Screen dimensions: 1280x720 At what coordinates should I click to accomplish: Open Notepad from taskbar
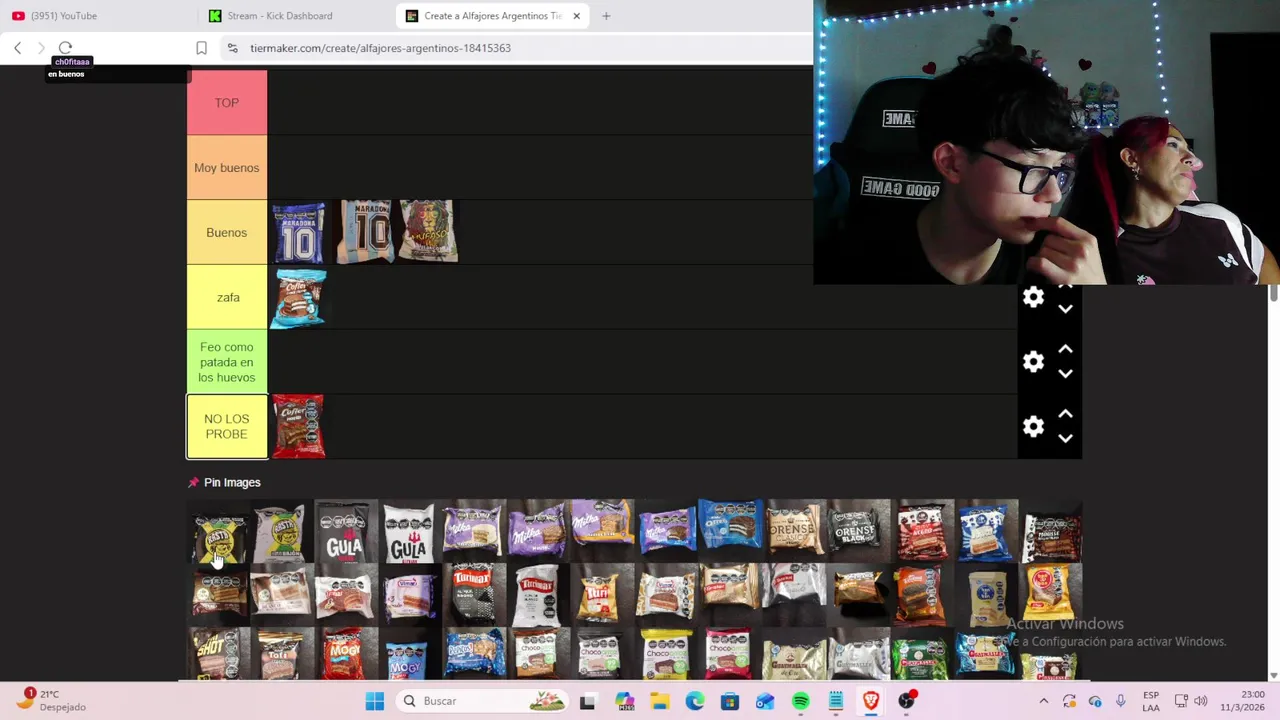tap(836, 701)
